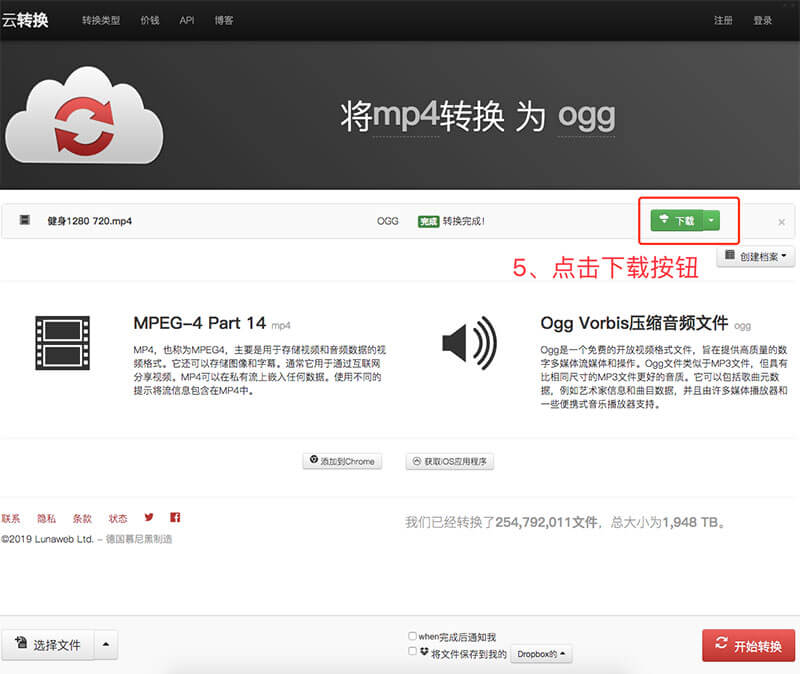
Task: Click the green 完成 status badge
Action: pos(428,221)
